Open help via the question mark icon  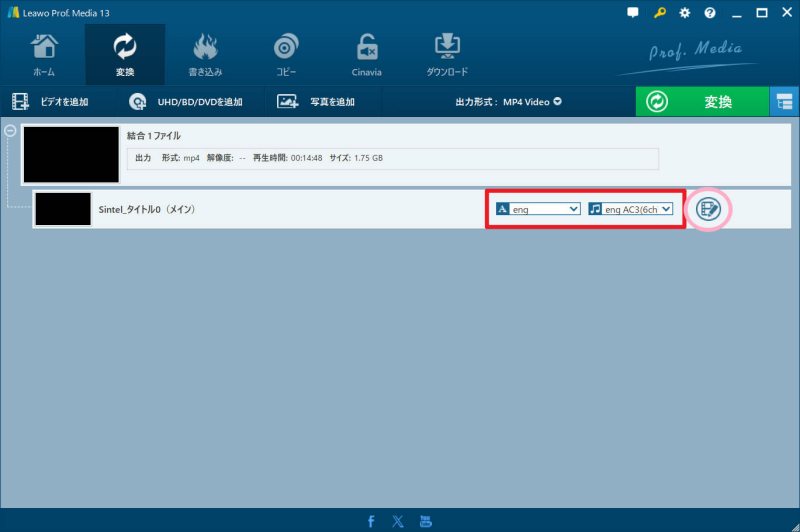710,13
